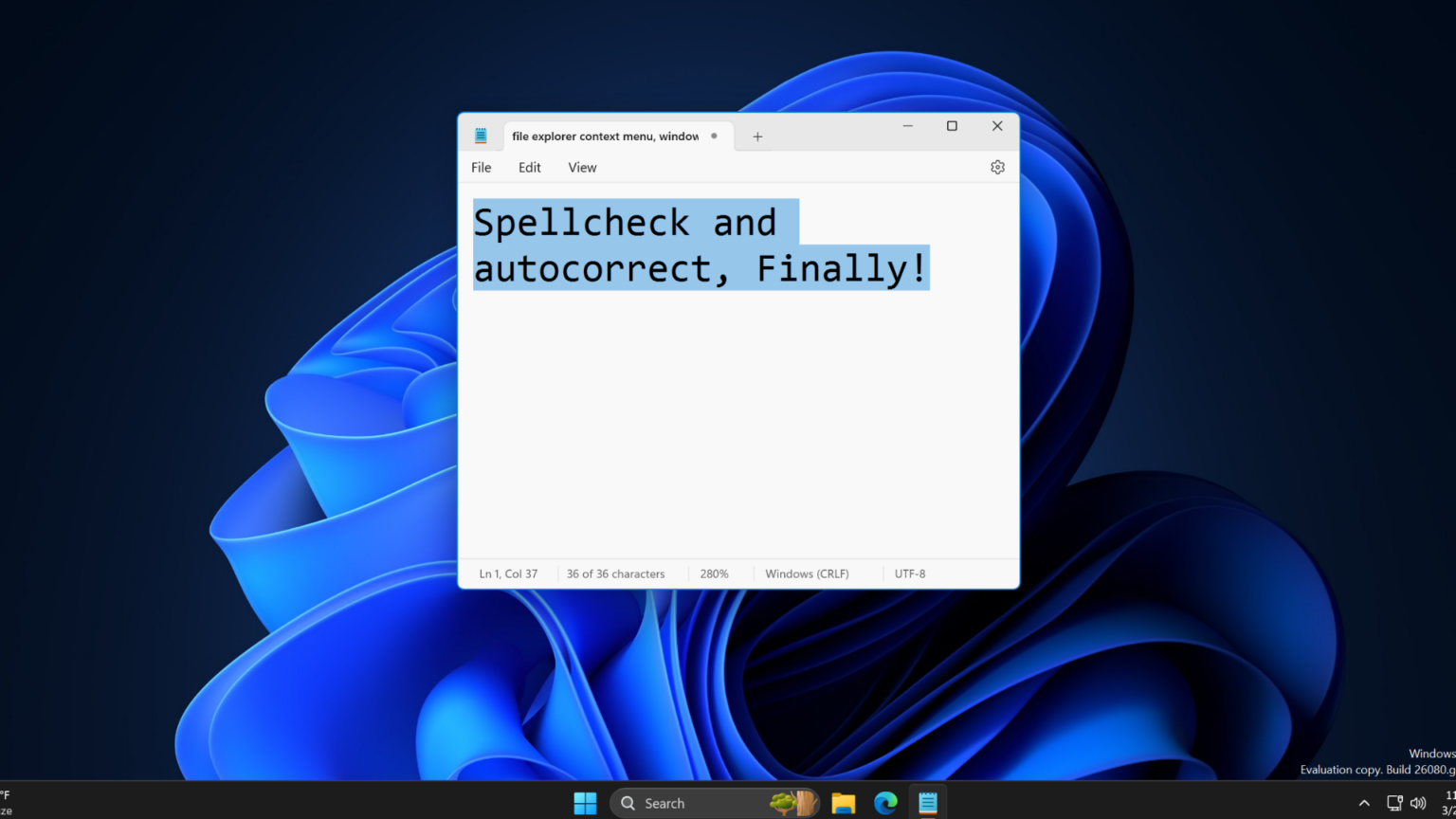Launch File Explorer from the taskbar

point(843,802)
